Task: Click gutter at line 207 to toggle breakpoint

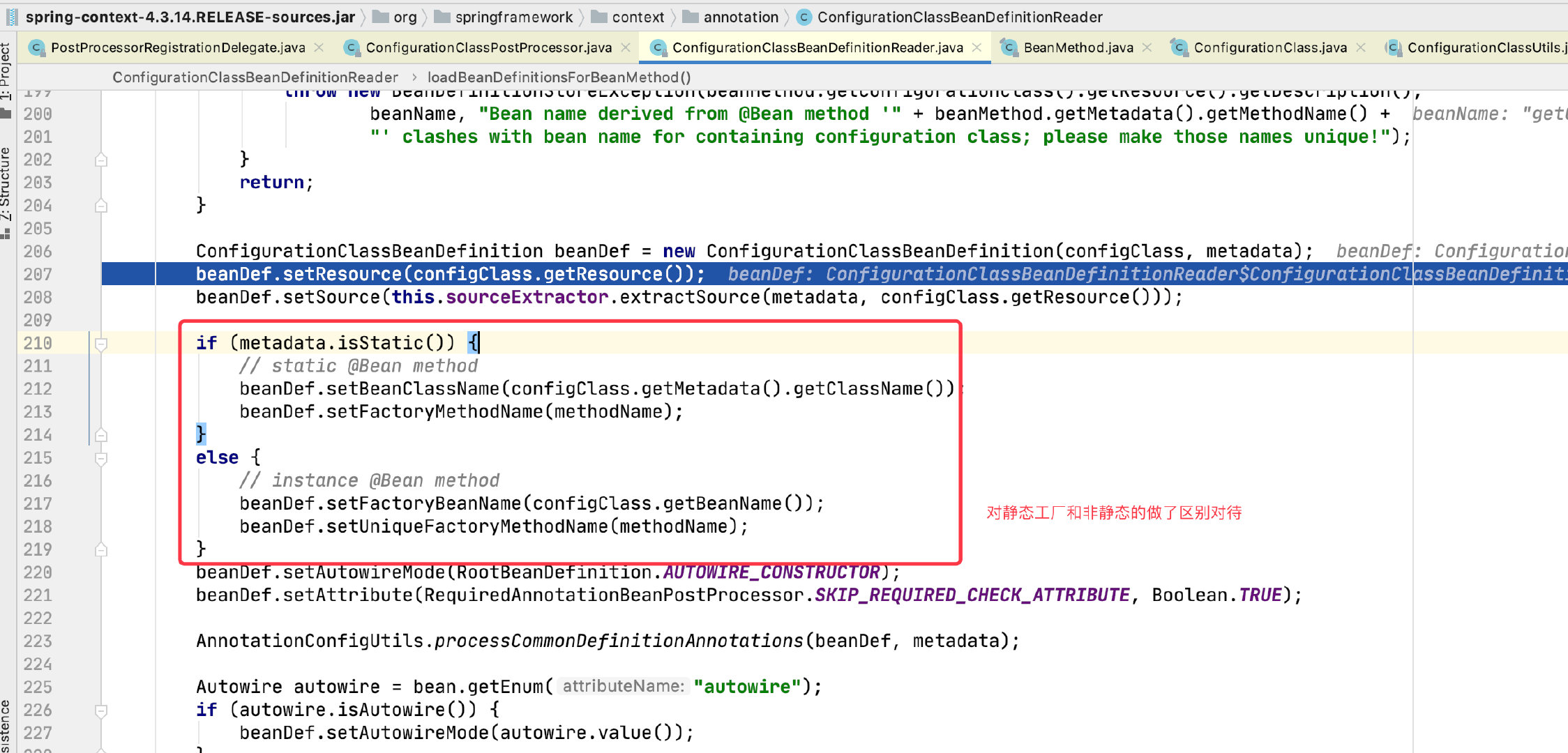Action: point(77,274)
